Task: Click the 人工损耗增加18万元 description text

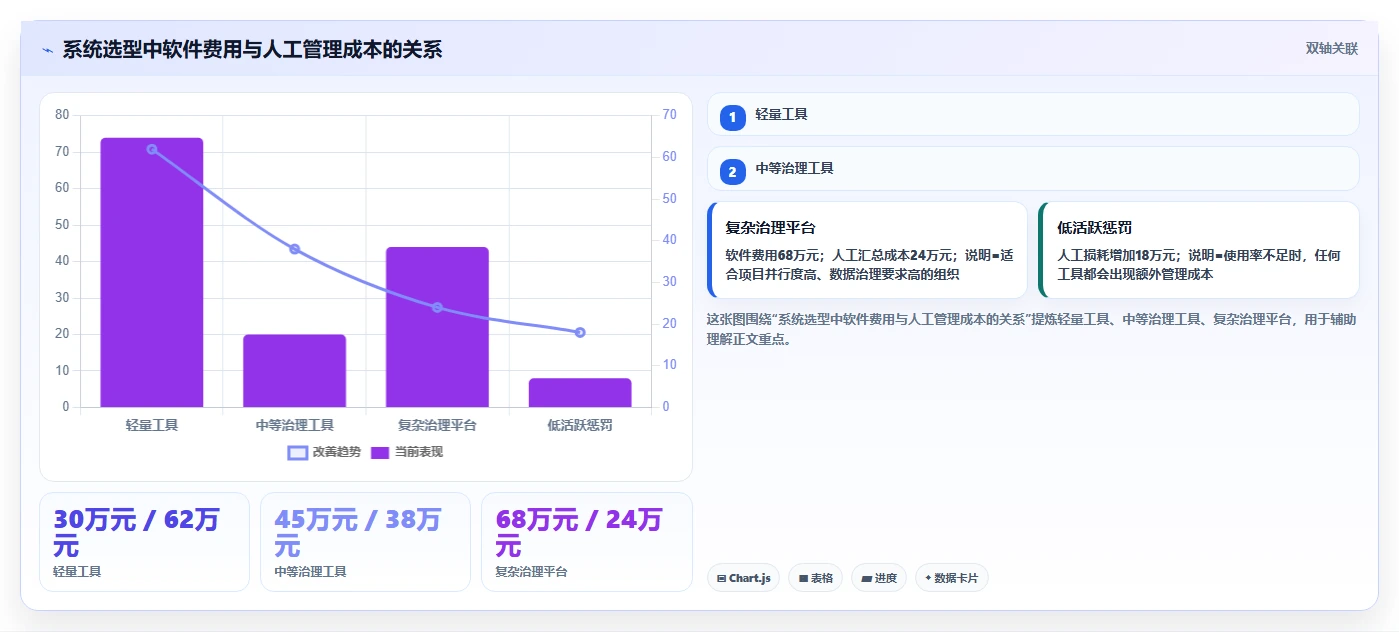Action: [1199, 264]
